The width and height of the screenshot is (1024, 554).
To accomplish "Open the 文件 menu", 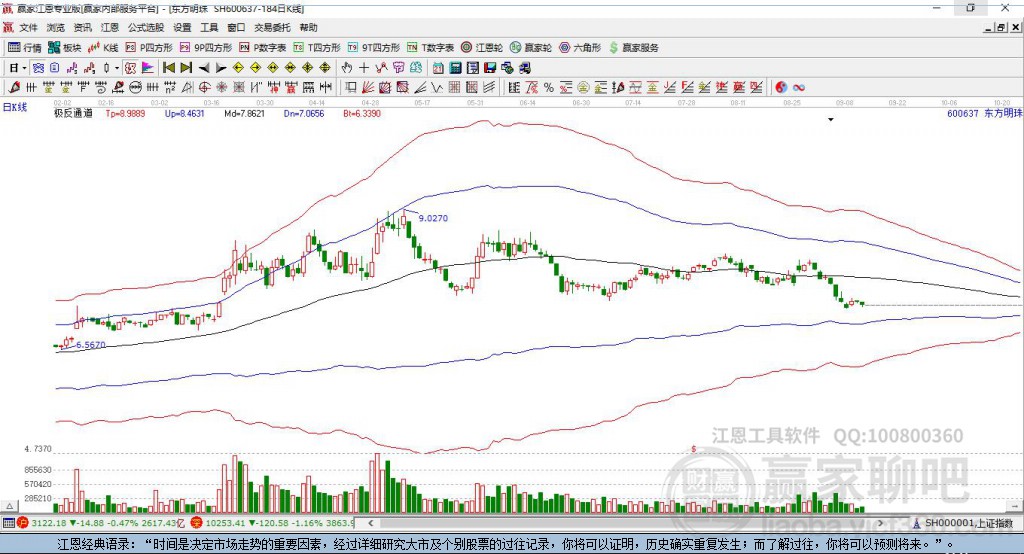I will click(28, 27).
